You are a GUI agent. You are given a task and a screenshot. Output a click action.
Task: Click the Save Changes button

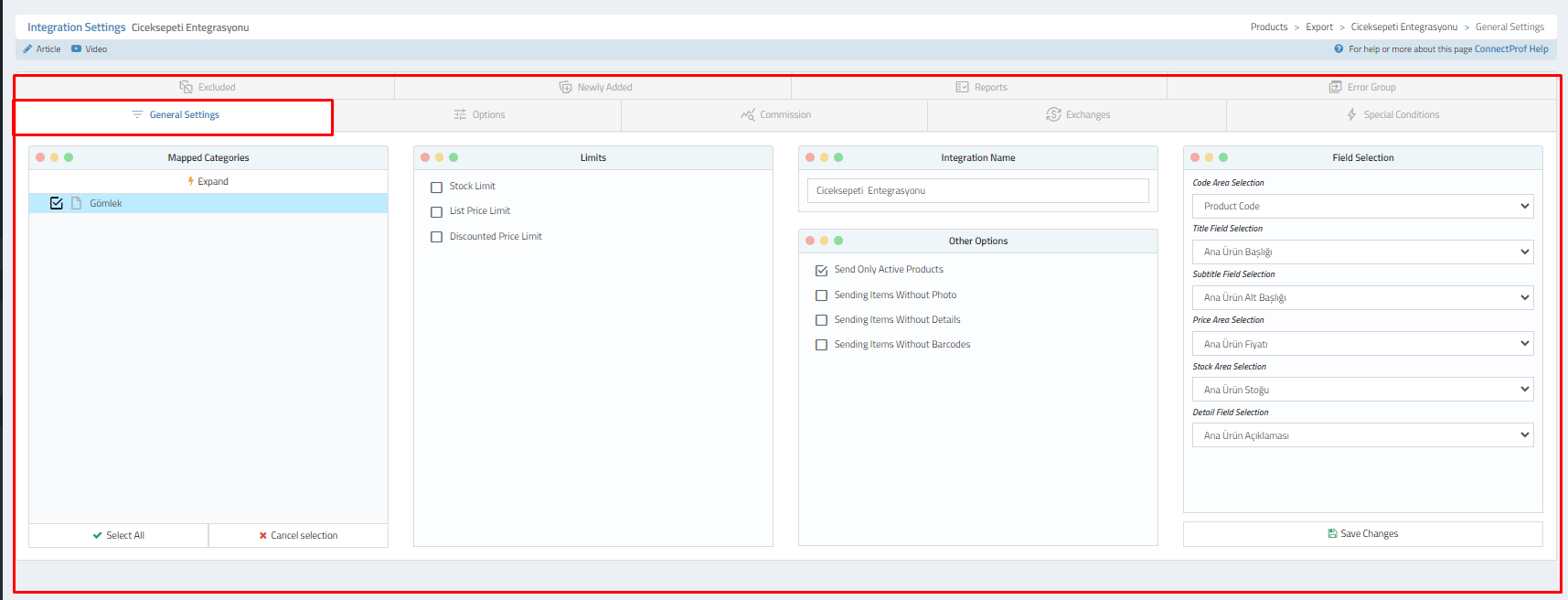1362,534
